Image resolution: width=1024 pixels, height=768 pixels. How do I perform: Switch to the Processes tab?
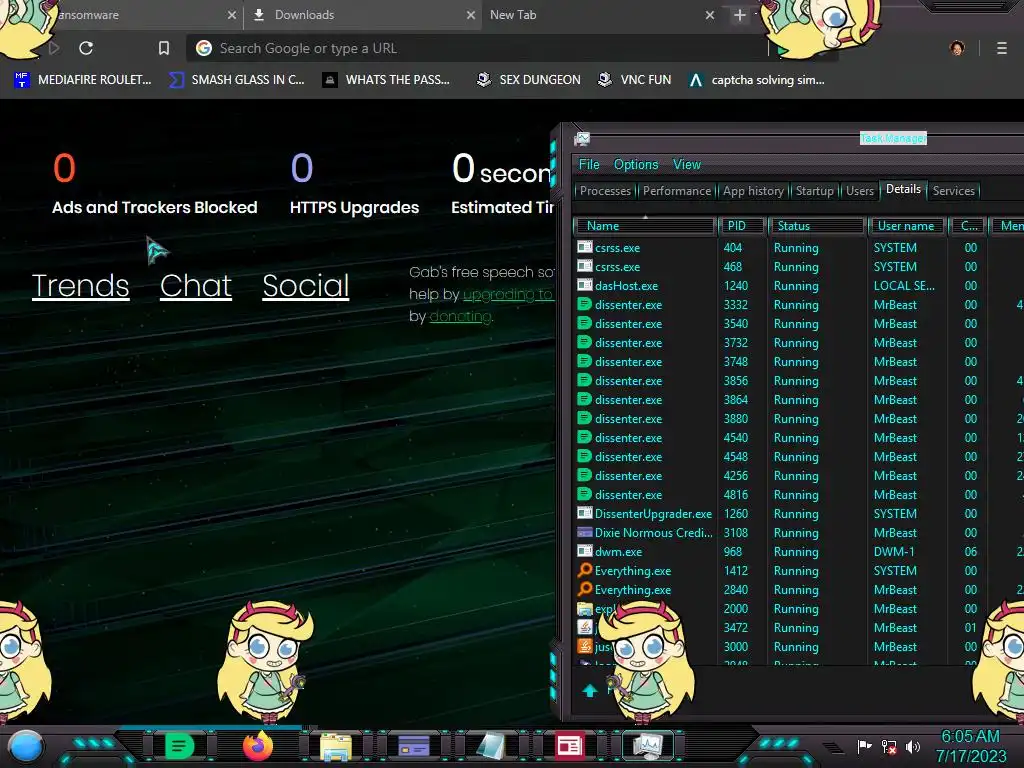coord(605,191)
